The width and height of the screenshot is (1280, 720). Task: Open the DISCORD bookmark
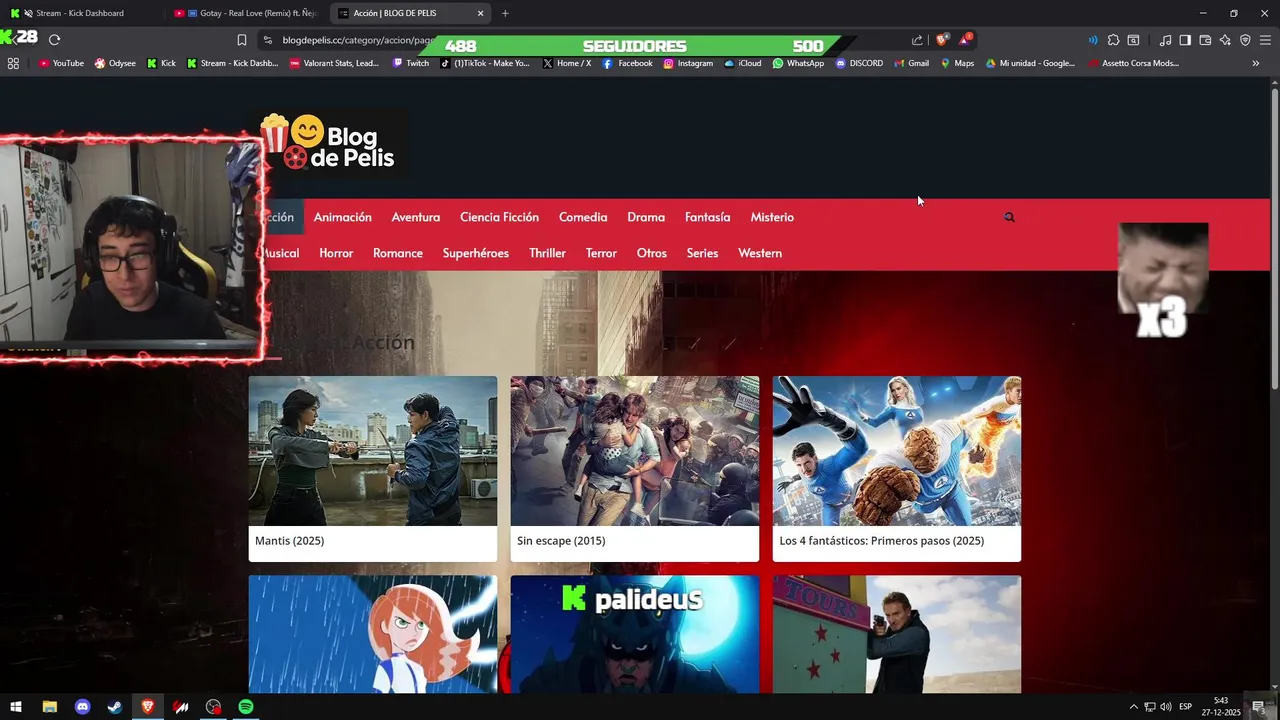tap(859, 63)
